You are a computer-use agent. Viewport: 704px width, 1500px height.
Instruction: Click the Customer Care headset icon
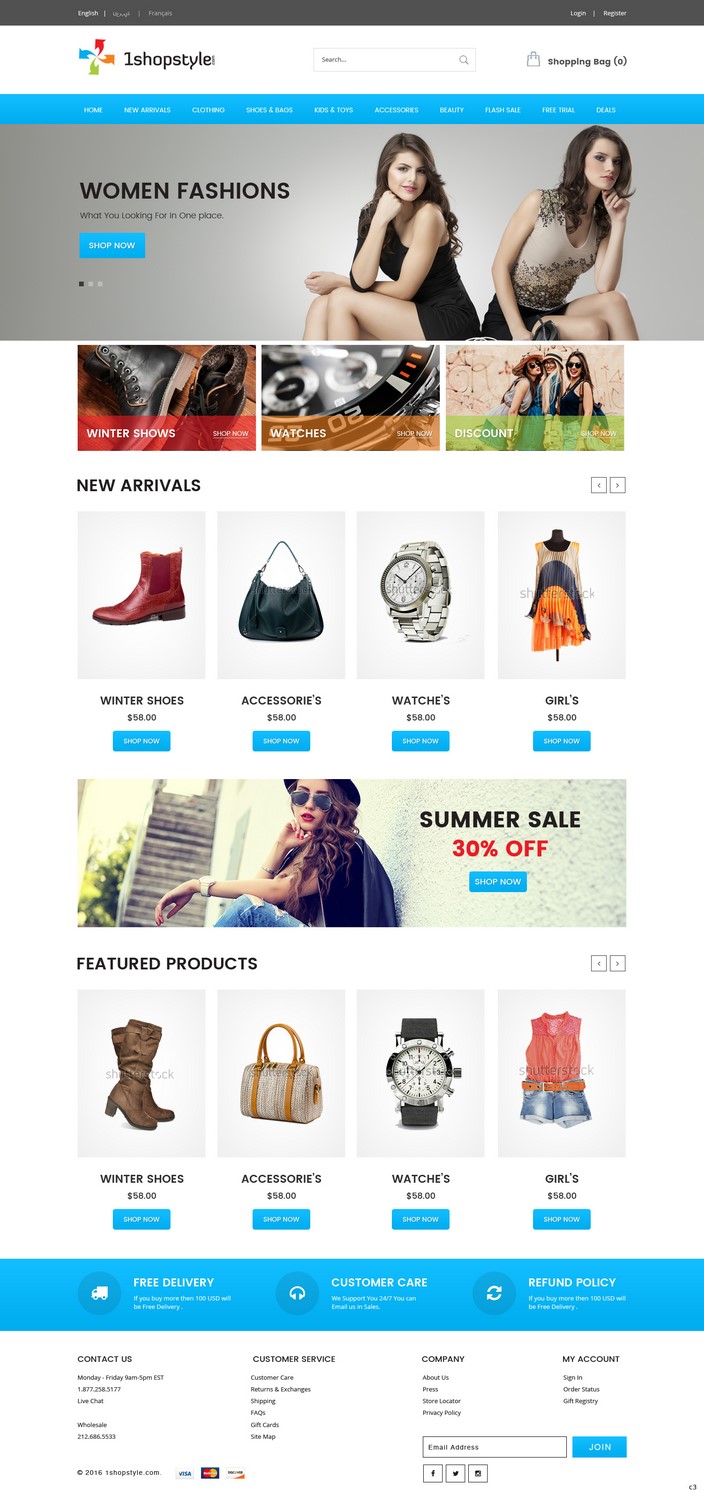(297, 1293)
